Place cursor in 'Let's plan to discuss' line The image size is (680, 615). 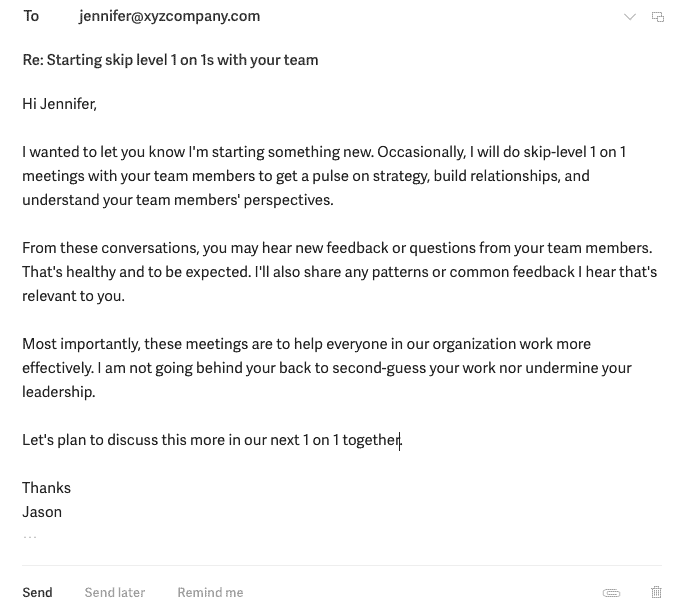pyautogui.click(x=212, y=440)
